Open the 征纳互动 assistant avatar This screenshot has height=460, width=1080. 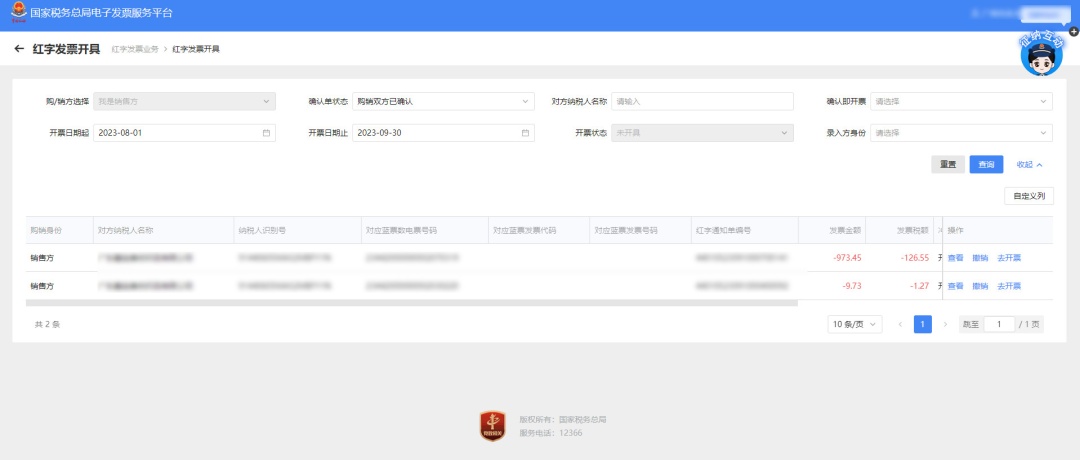[x=1041, y=54]
